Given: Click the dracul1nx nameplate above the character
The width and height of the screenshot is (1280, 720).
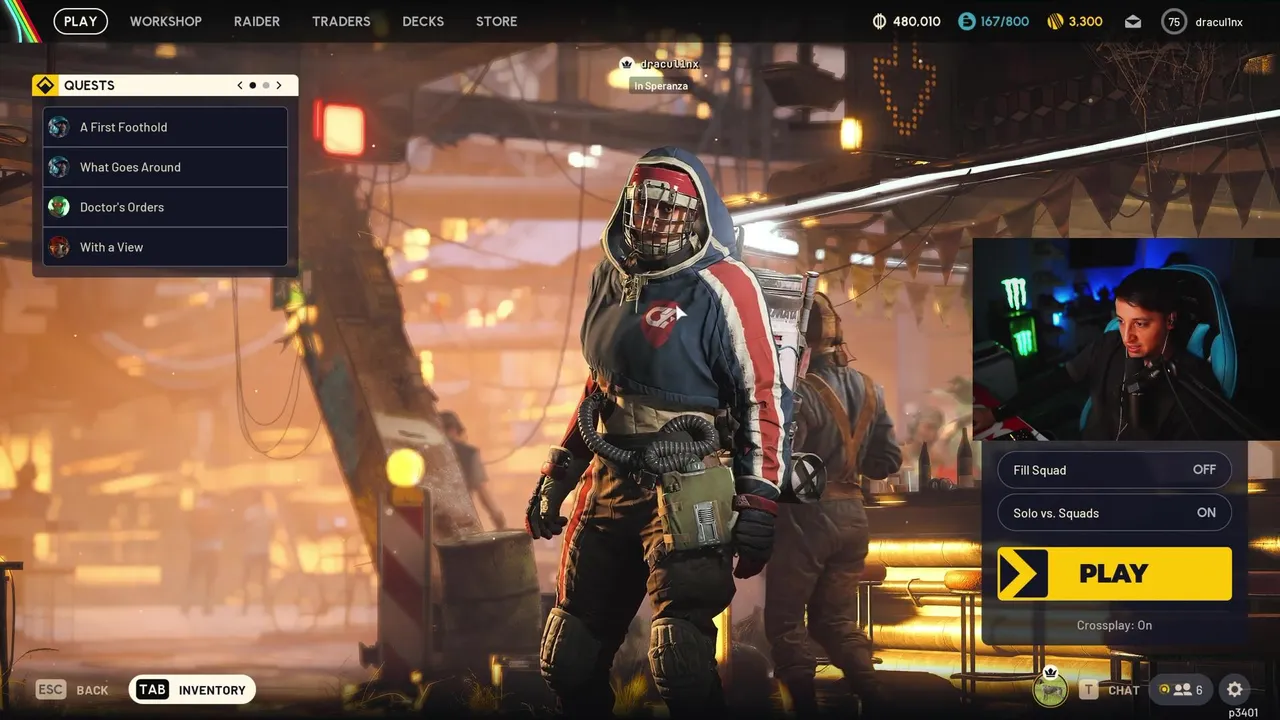Looking at the screenshot, I should [x=670, y=64].
